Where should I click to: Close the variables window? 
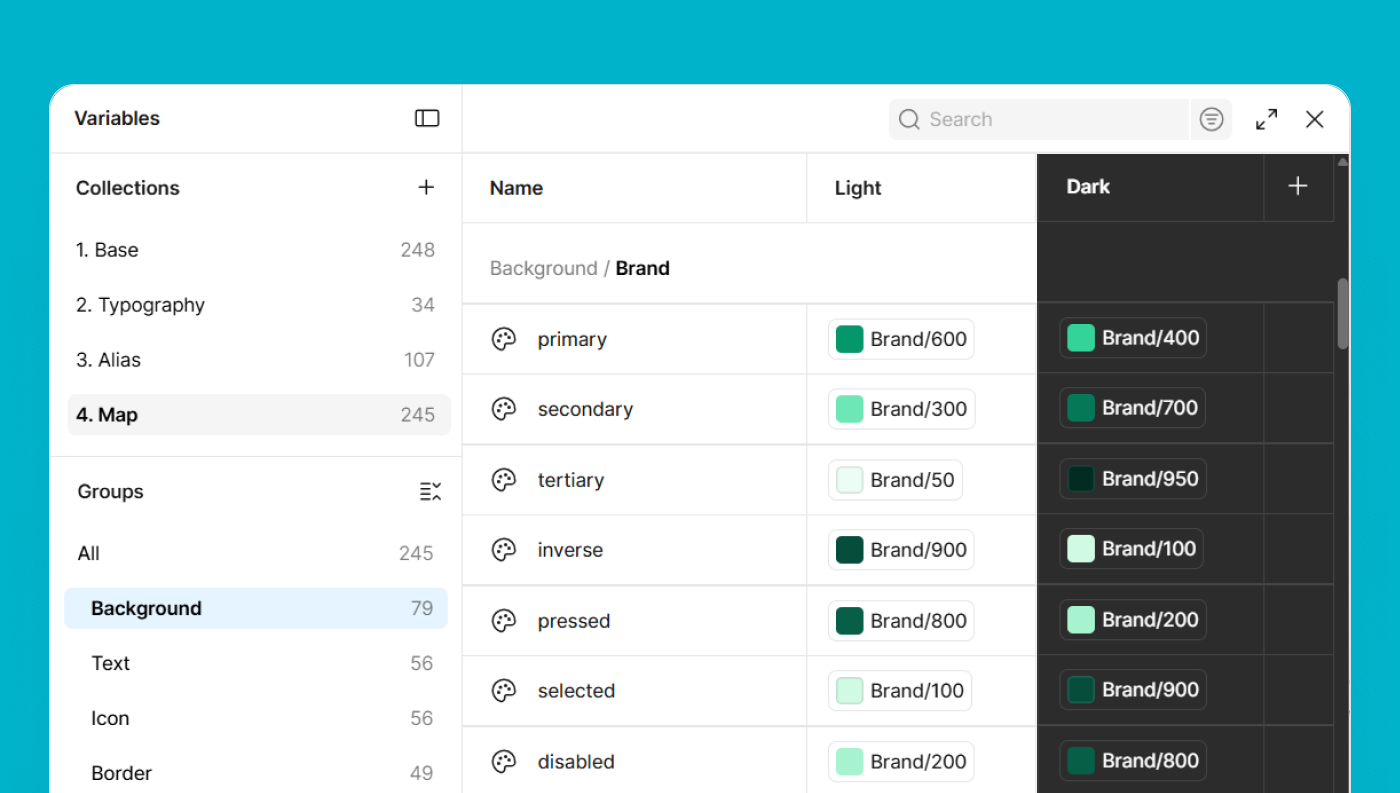tap(1315, 119)
